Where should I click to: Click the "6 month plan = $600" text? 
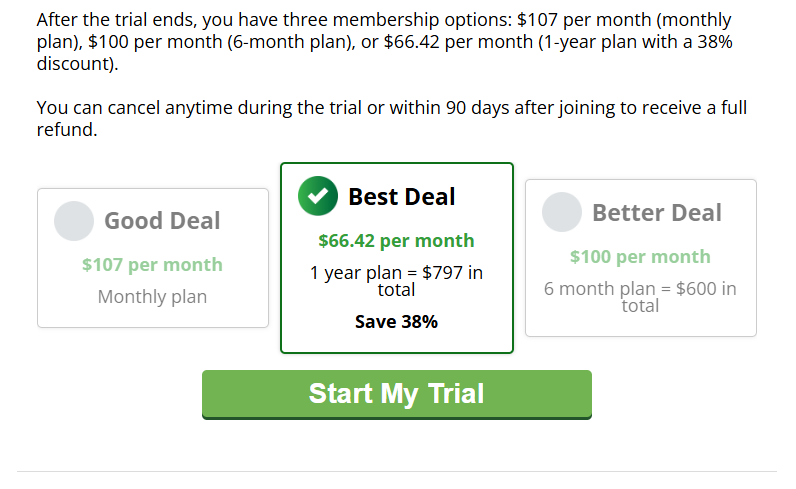coord(640,289)
